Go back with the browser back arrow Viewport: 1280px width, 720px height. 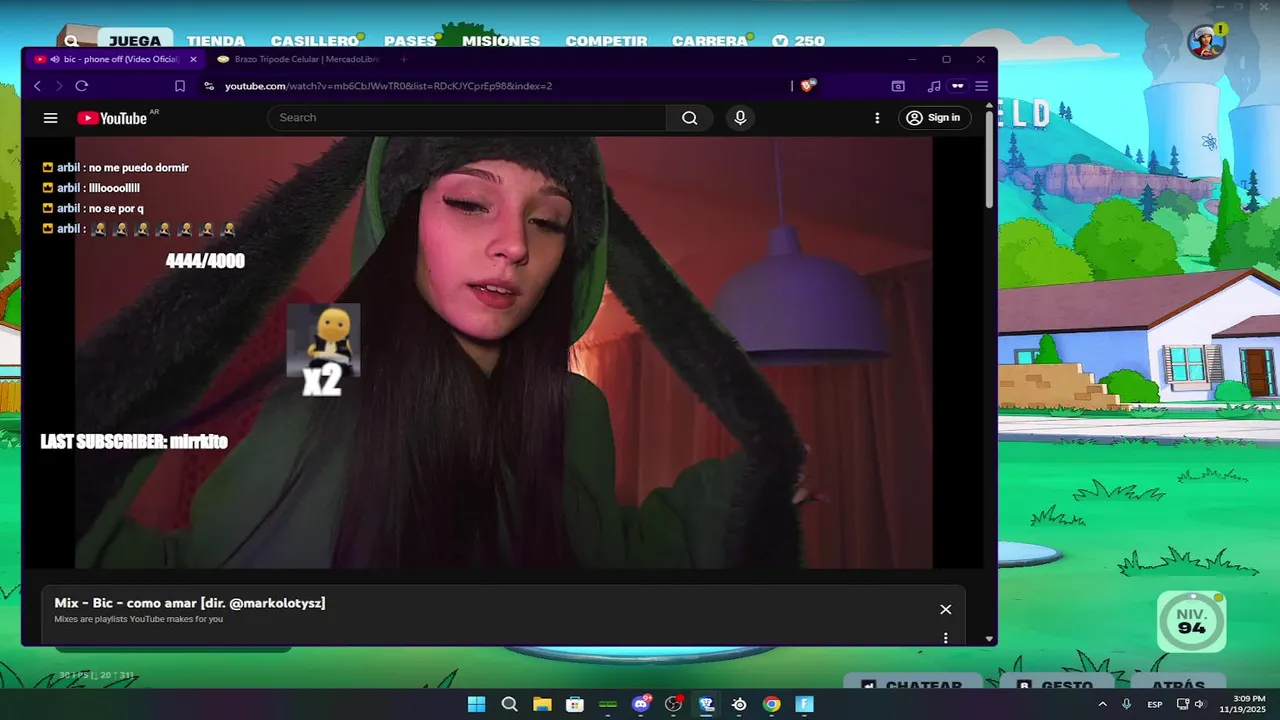(38, 86)
